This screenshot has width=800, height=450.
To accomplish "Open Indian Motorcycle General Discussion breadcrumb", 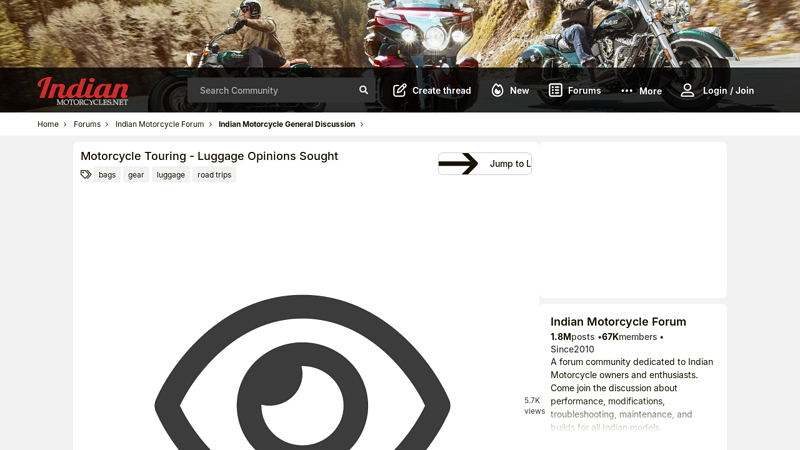I will click(x=287, y=124).
